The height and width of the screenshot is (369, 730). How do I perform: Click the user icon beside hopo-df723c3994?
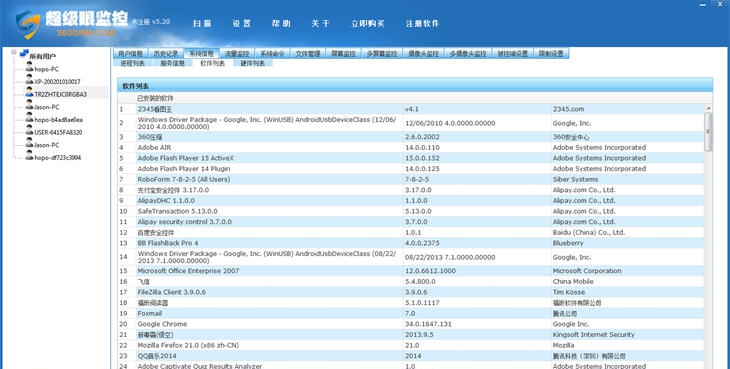click(x=29, y=156)
